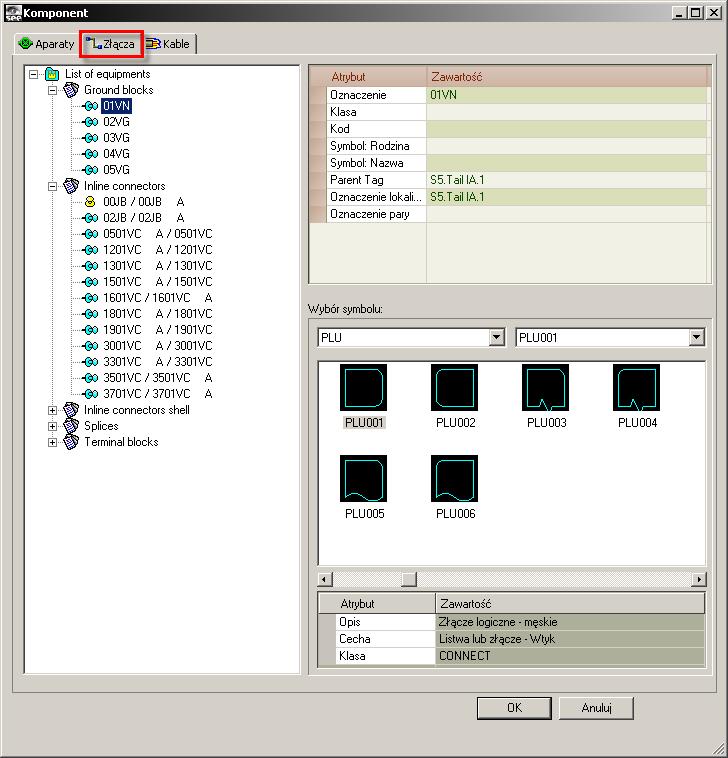The width and height of the screenshot is (728, 758).
Task: Click the connector icon beside 3501VC / 3501VC
Action: (90, 378)
